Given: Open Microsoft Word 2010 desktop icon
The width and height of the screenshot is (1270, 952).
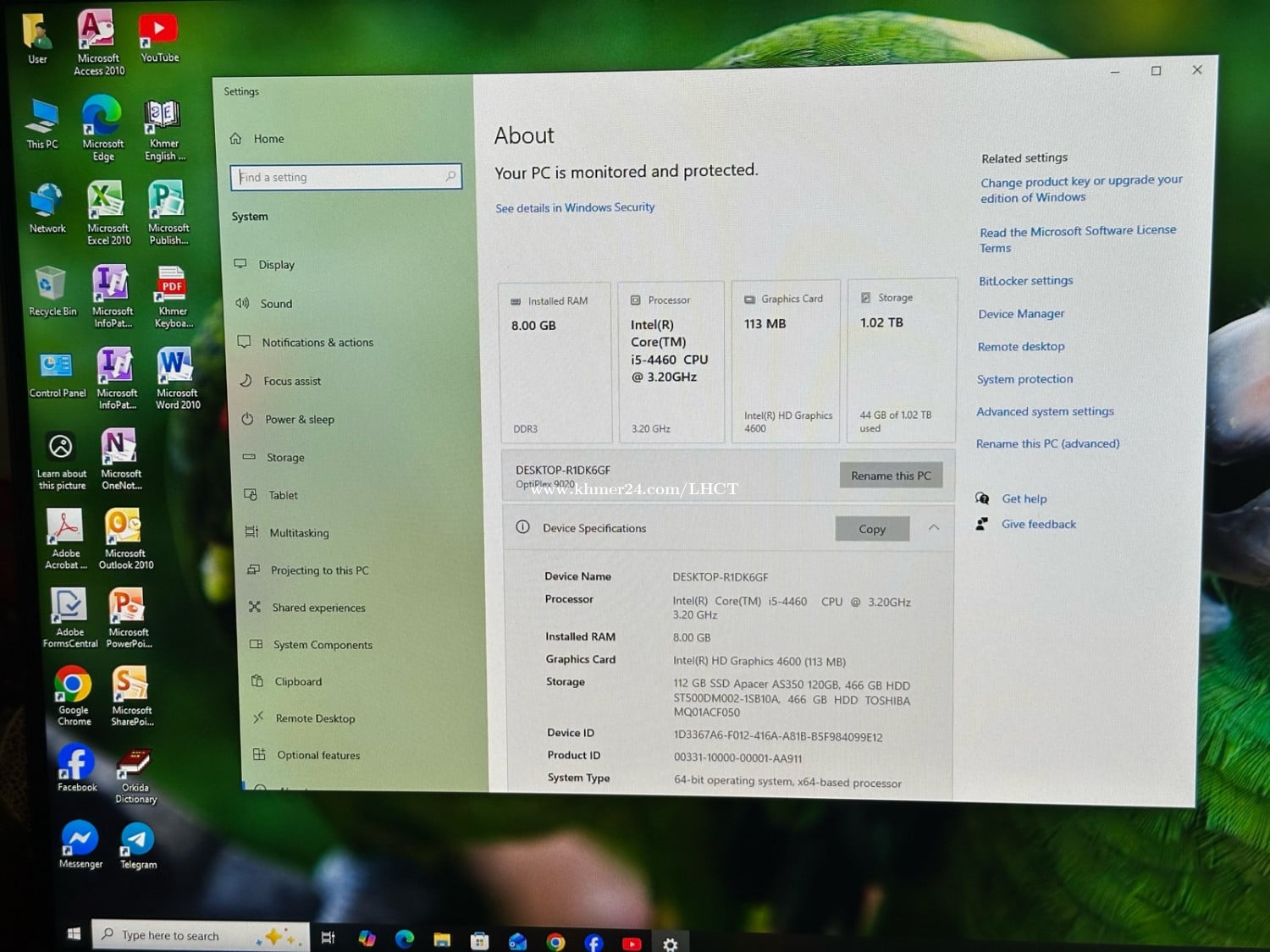Looking at the screenshot, I should 176,369.
